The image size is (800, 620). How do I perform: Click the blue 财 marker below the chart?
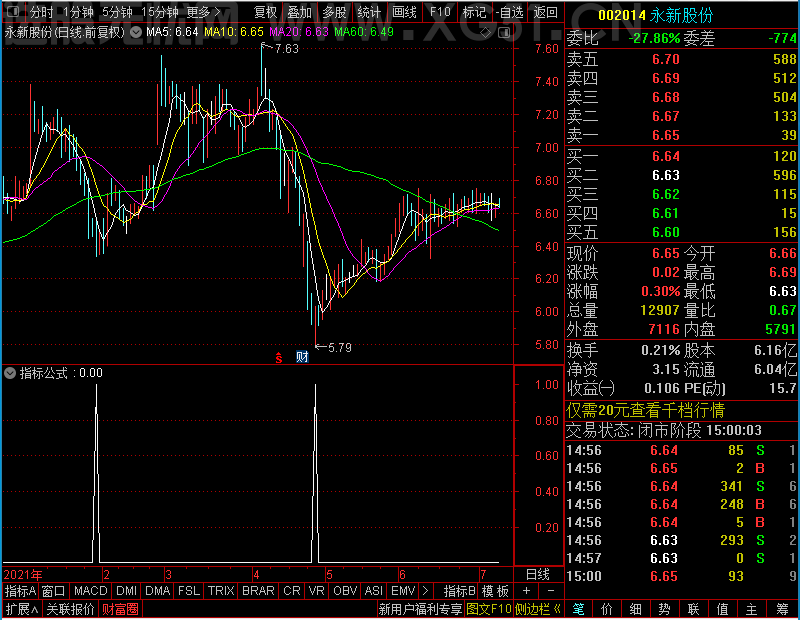pyautogui.click(x=302, y=357)
